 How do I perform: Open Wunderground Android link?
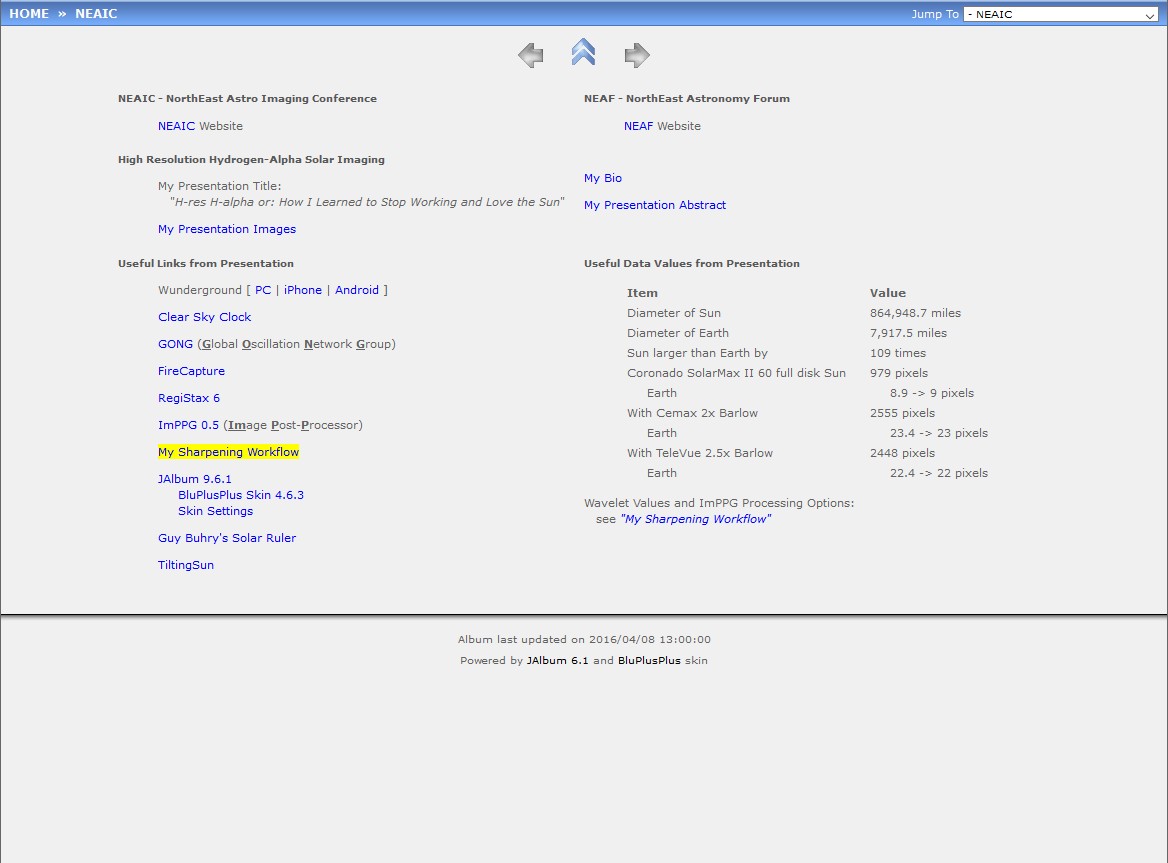point(357,290)
